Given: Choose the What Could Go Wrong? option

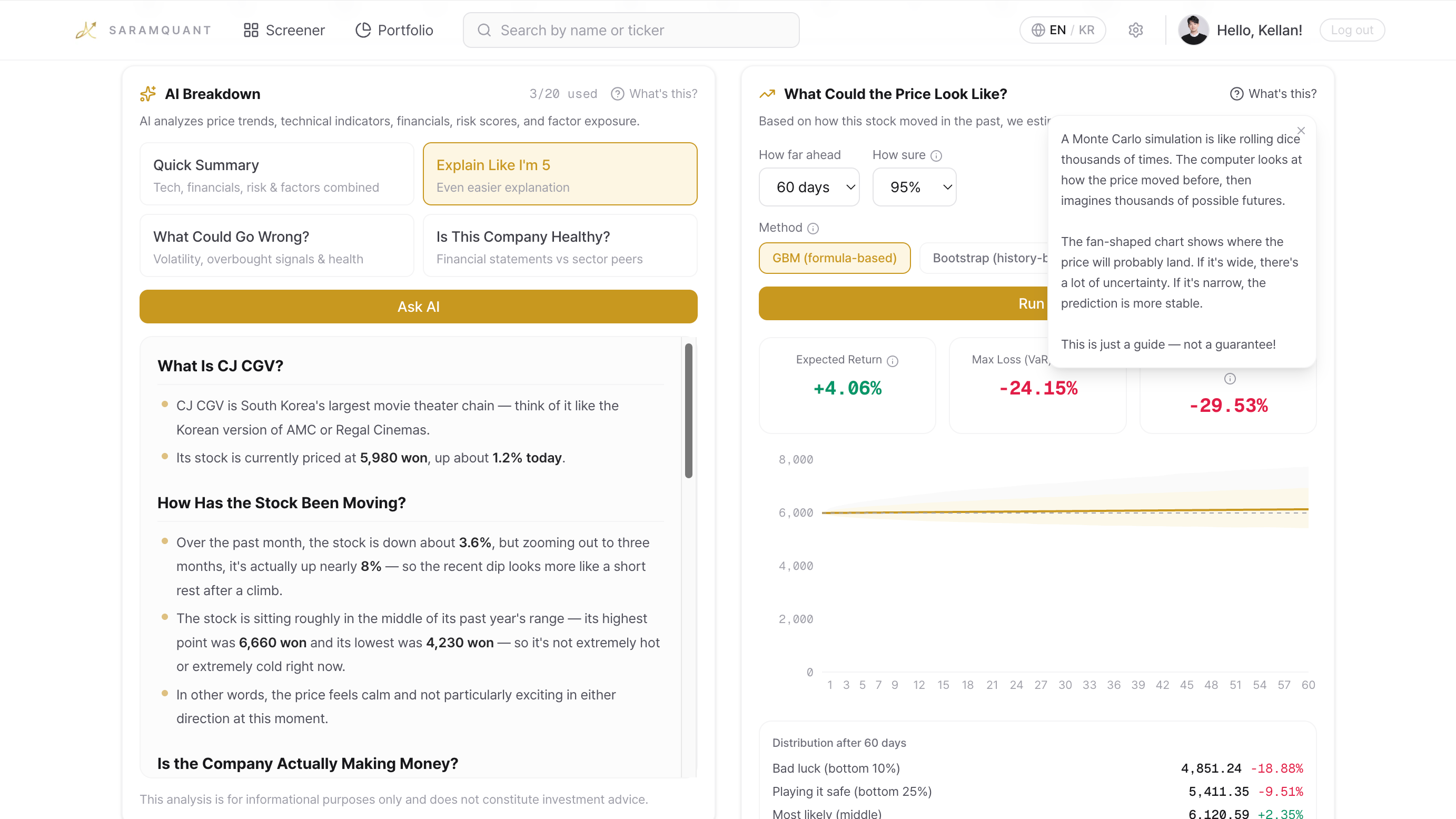Looking at the screenshot, I should pos(276,246).
